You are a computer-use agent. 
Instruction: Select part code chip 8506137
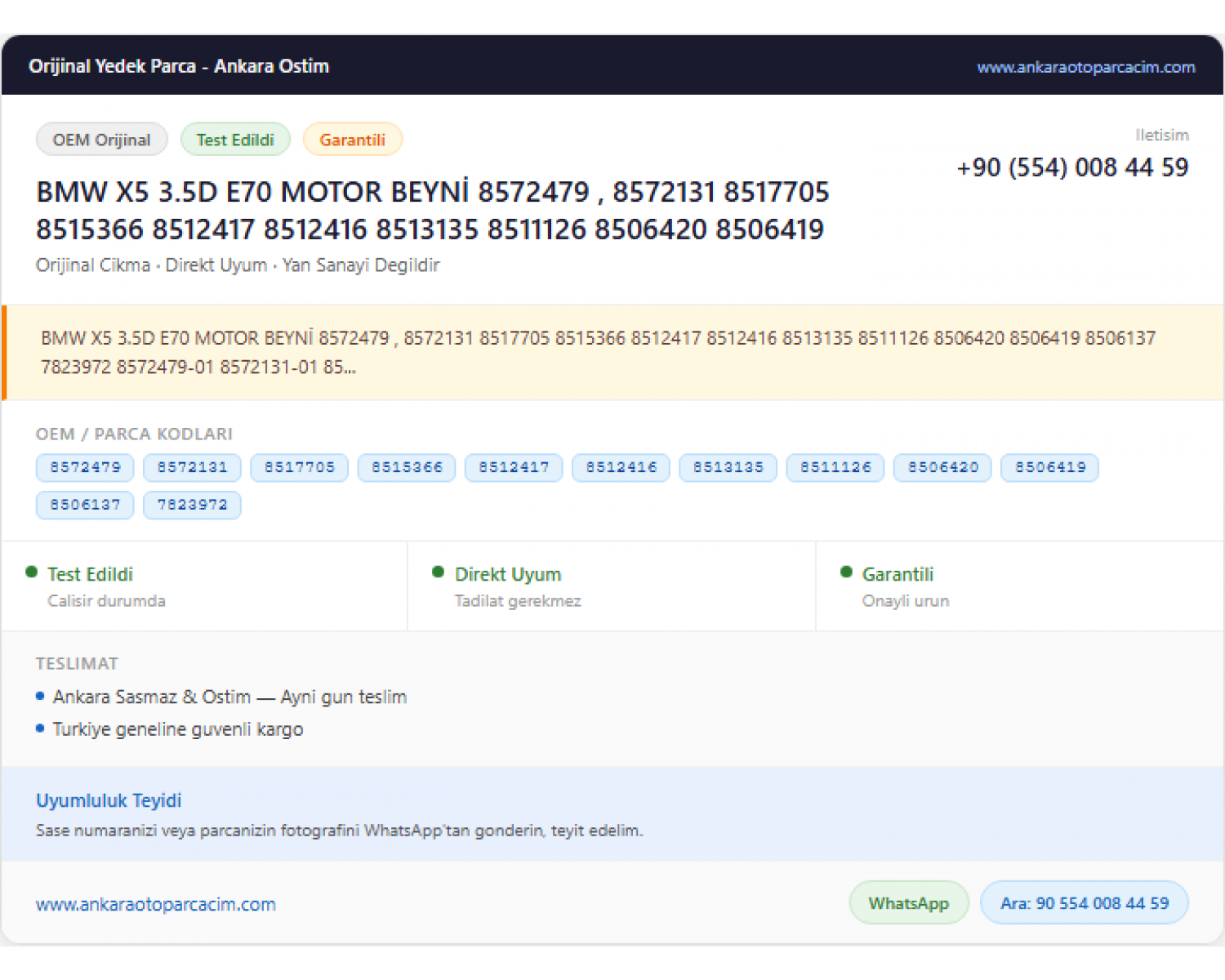85,505
